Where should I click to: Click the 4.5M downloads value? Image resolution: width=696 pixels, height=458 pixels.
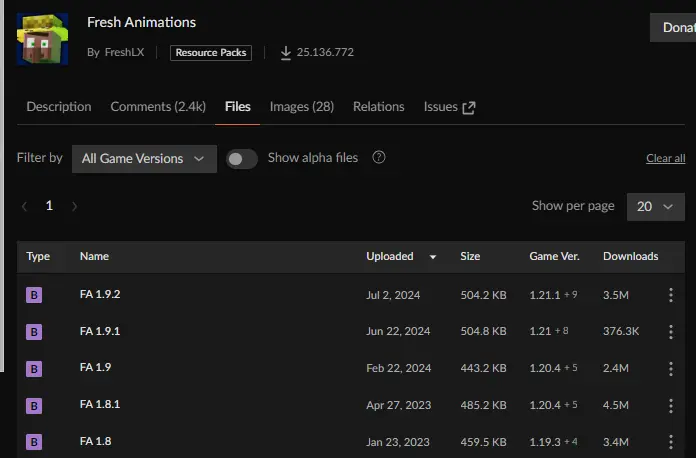pyautogui.click(x=616, y=405)
